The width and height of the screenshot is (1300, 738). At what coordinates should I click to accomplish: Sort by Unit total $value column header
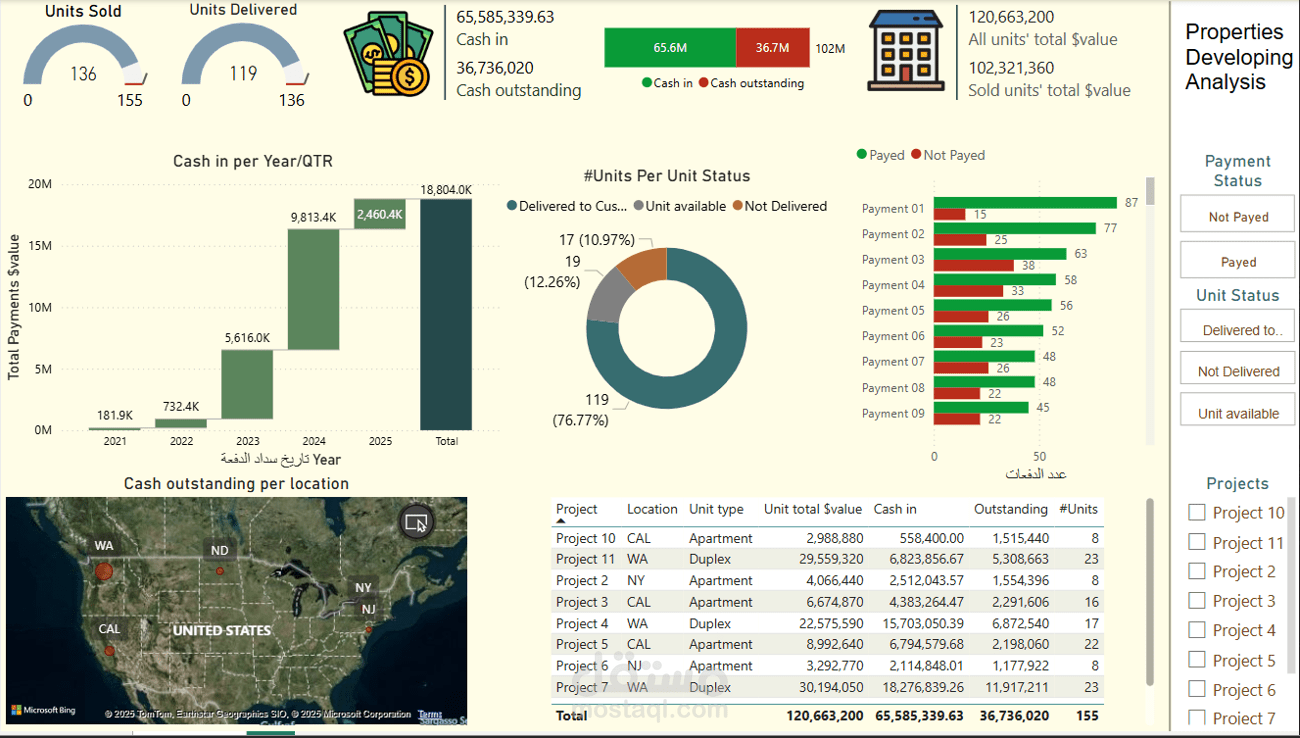point(813,509)
